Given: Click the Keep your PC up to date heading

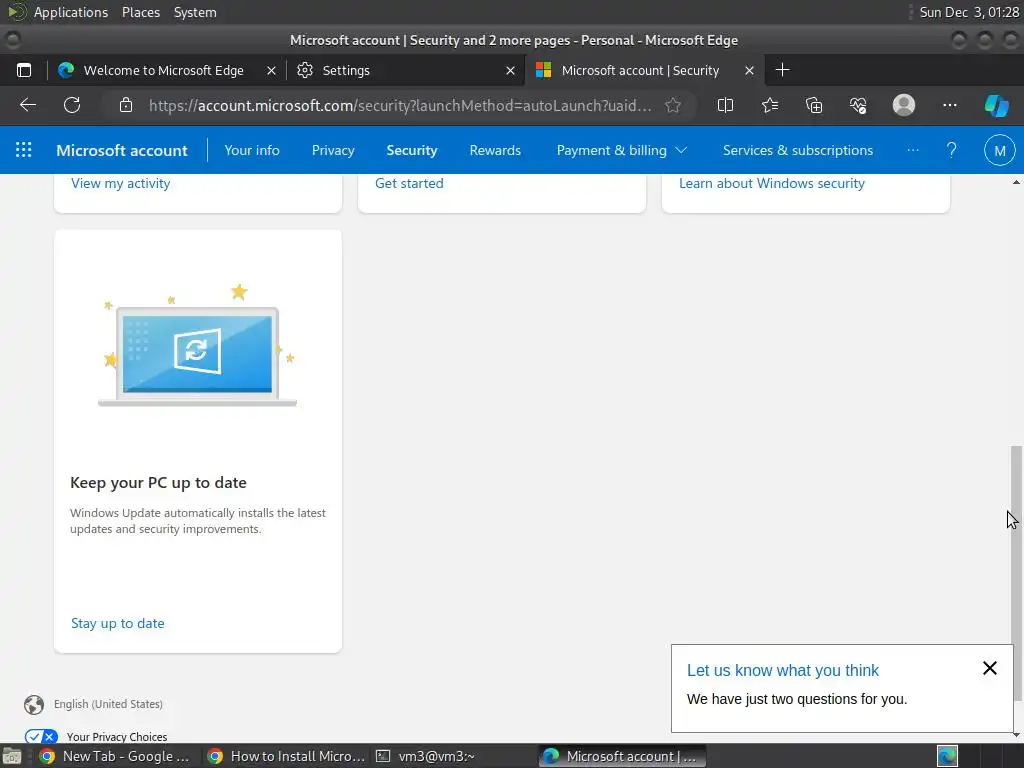Looking at the screenshot, I should coord(158,483).
